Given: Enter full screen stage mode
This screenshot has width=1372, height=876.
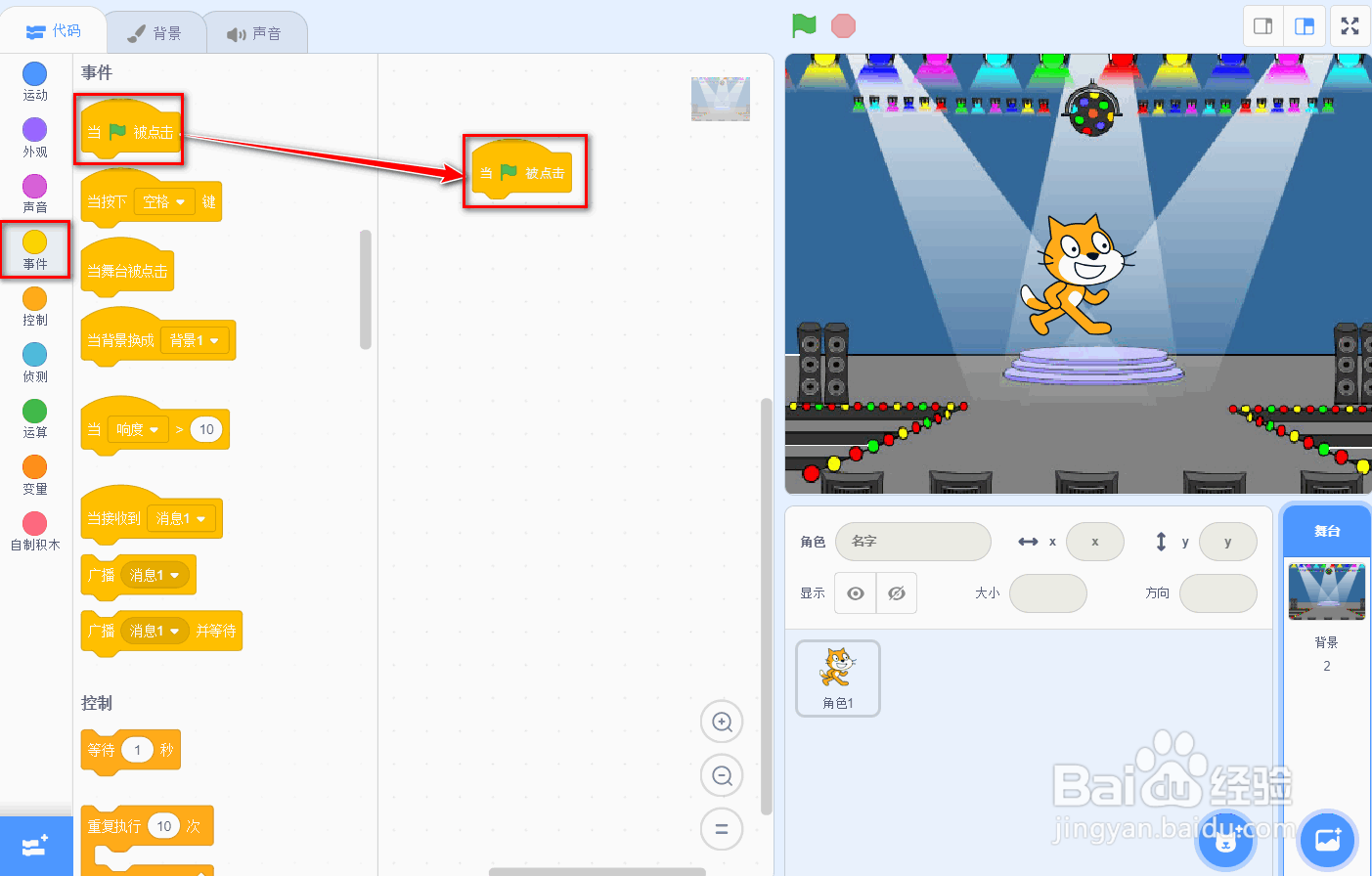Looking at the screenshot, I should click(x=1350, y=26).
